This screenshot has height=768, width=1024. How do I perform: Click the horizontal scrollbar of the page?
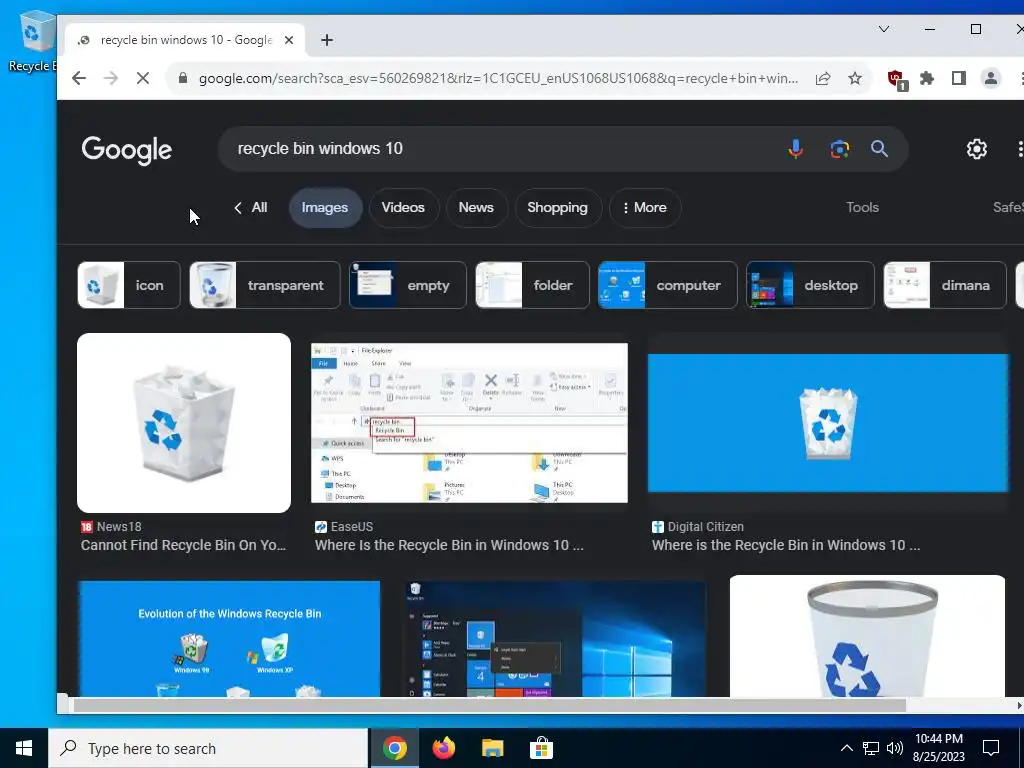(x=490, y=705)
